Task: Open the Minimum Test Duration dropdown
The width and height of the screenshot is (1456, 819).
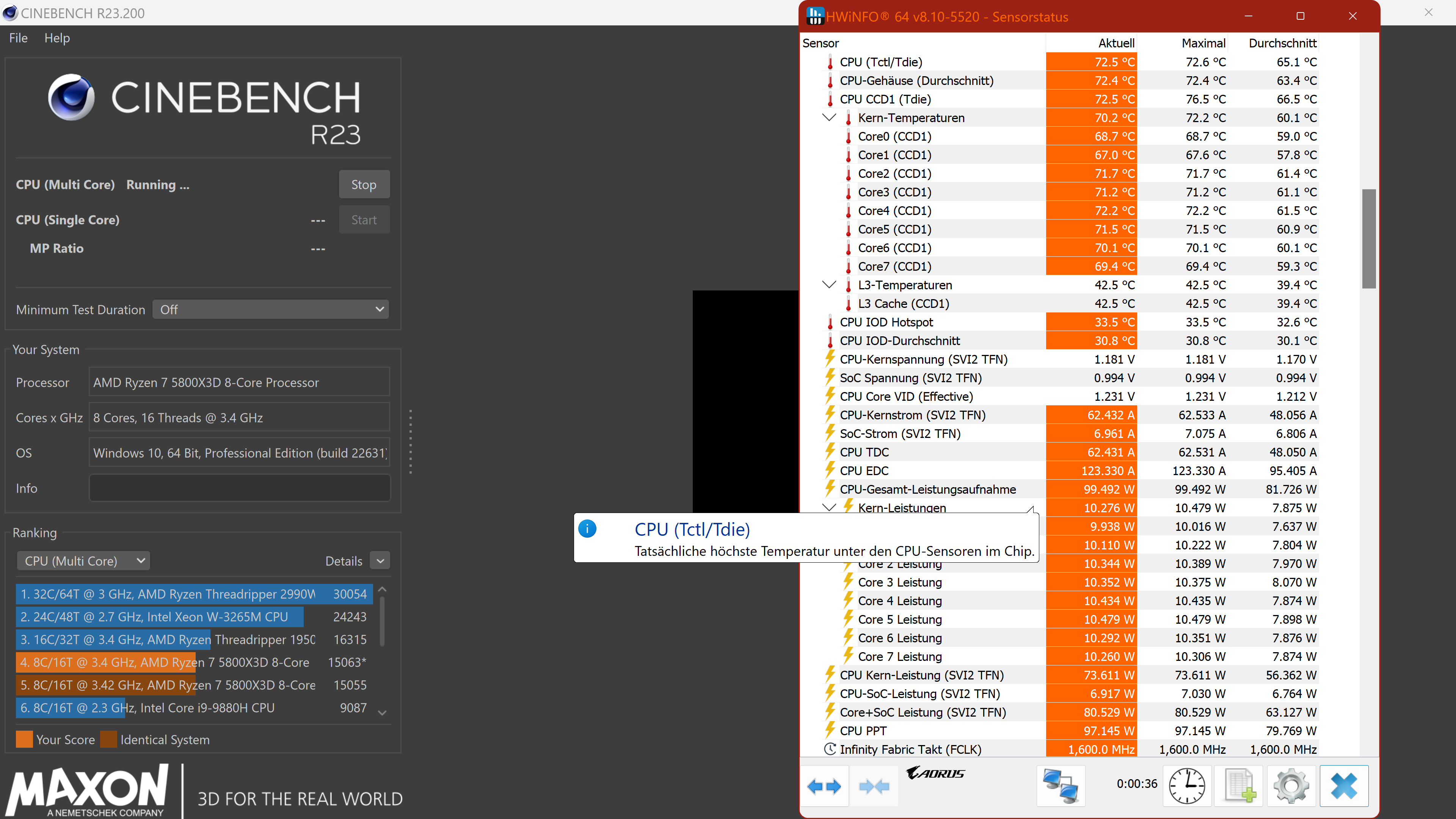Action: click(271, 310)
